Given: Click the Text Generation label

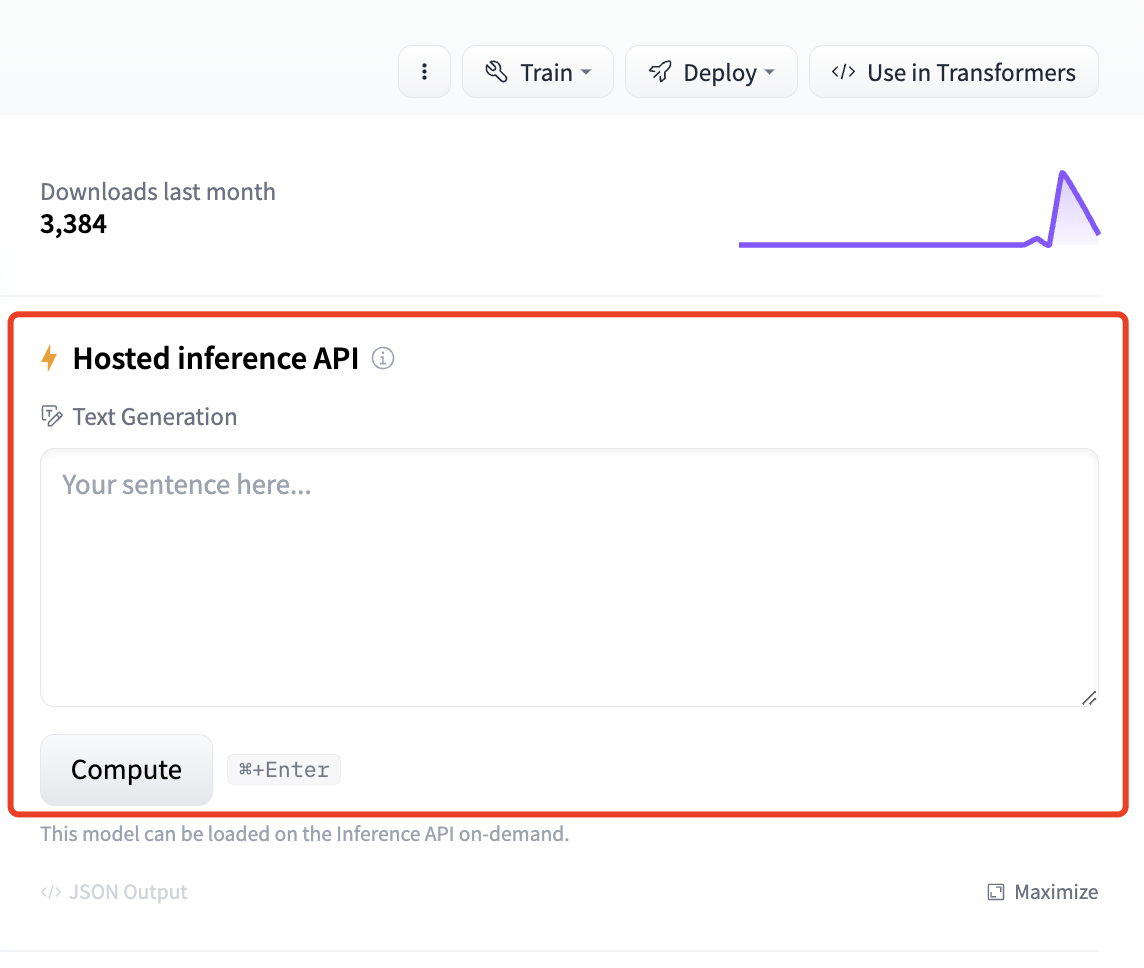Looking at the screenshot, I should (155, 417).
